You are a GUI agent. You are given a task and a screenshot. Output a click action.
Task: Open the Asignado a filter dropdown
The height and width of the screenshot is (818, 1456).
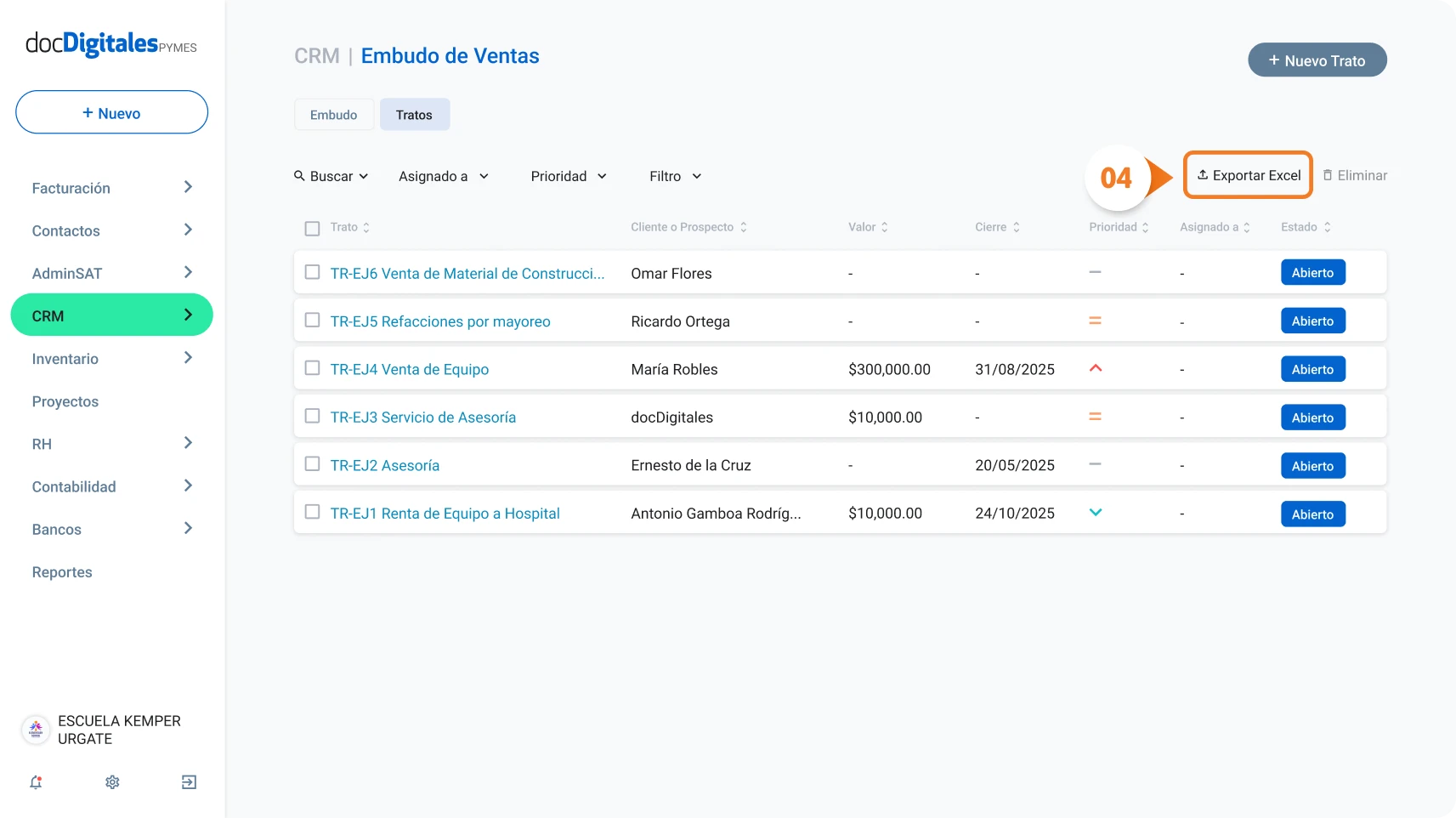(x=444, y=176)
